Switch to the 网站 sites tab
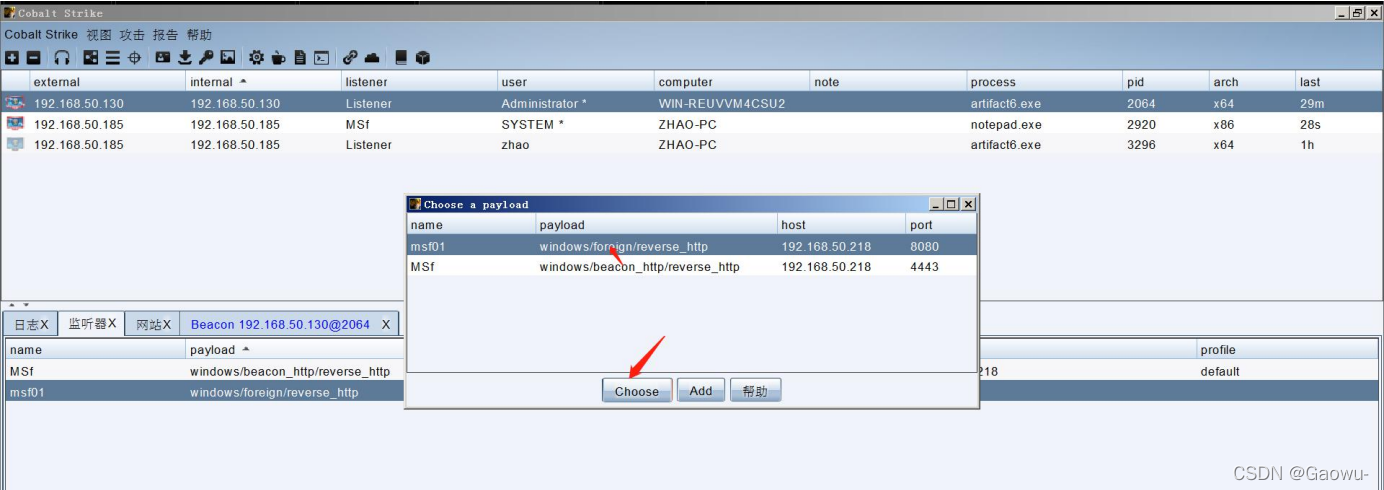This screenshot has width=1384, height=490. coord(152,324)
